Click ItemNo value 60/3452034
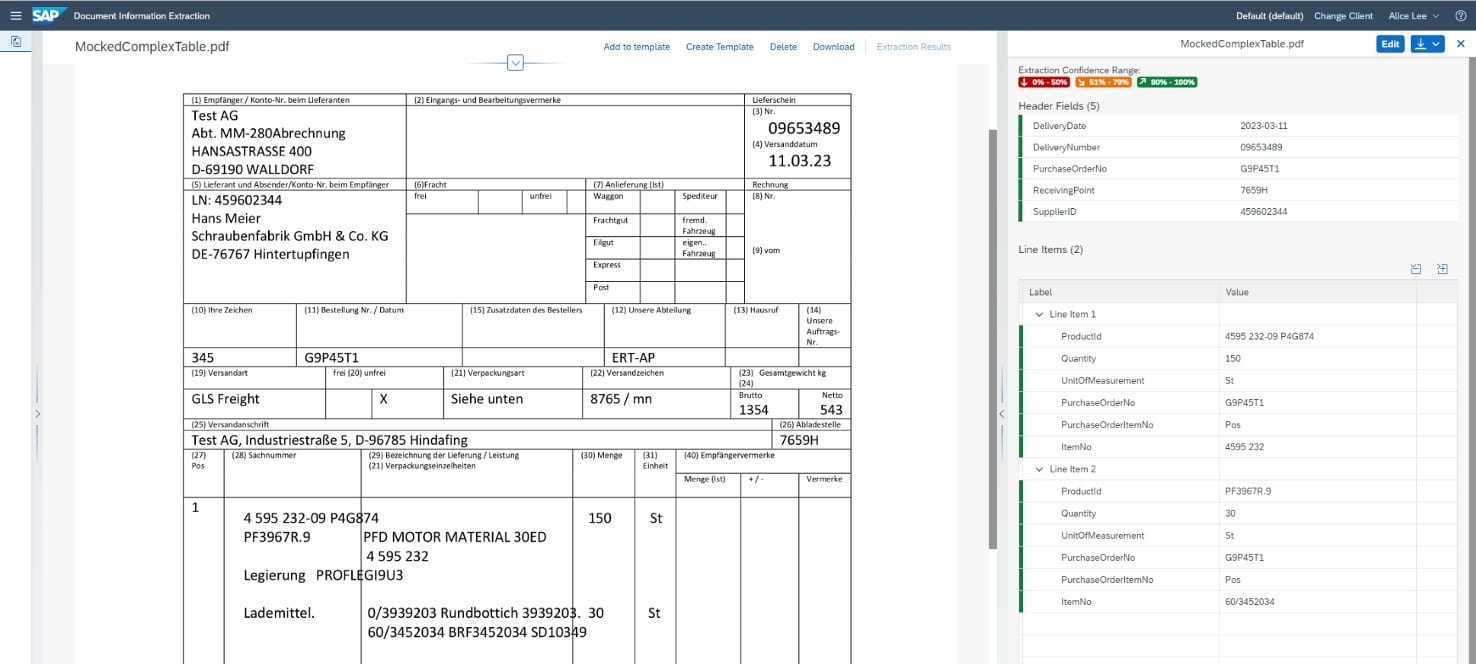This screenshot has height=664, width=1476. [x=1249, y=602]
